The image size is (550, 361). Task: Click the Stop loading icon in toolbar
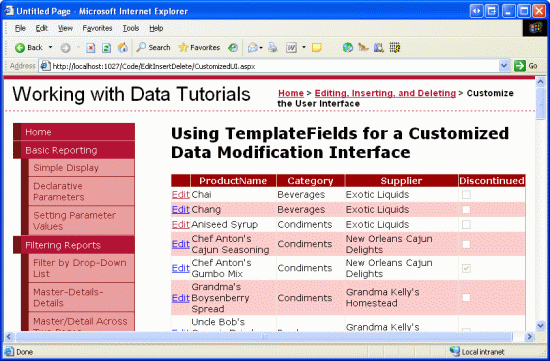(91, 48)
